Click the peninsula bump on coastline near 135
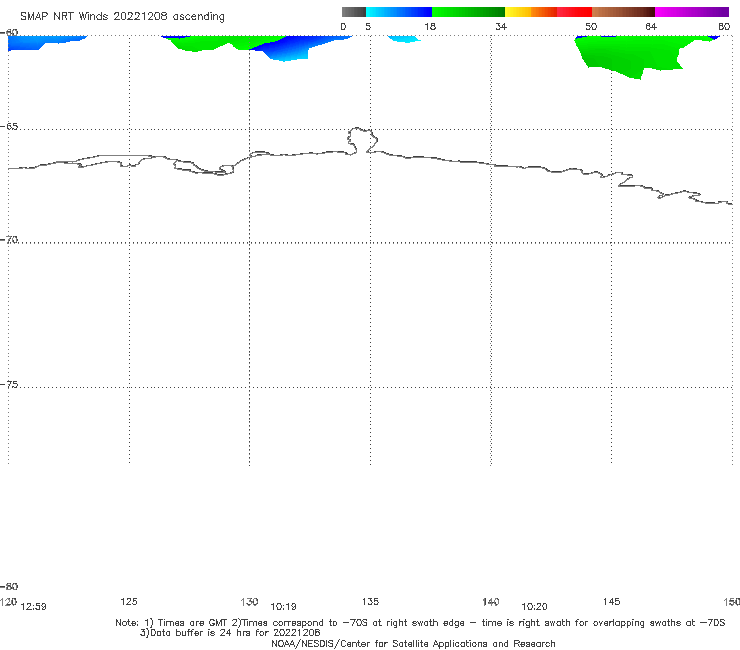 pyautogui.click(x=362, y=140)
